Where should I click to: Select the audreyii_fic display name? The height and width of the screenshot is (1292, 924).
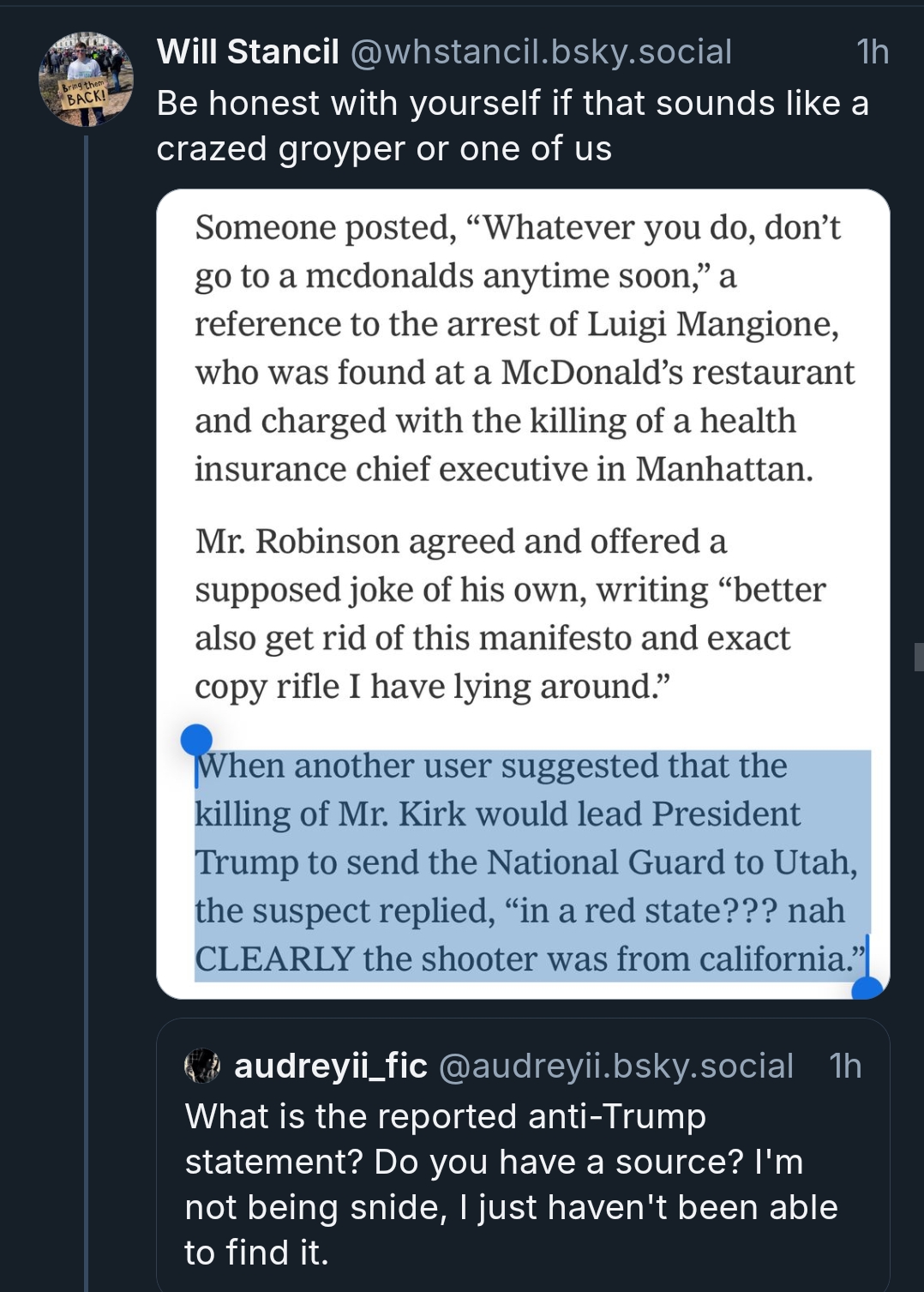click(x=330, y=1066)
